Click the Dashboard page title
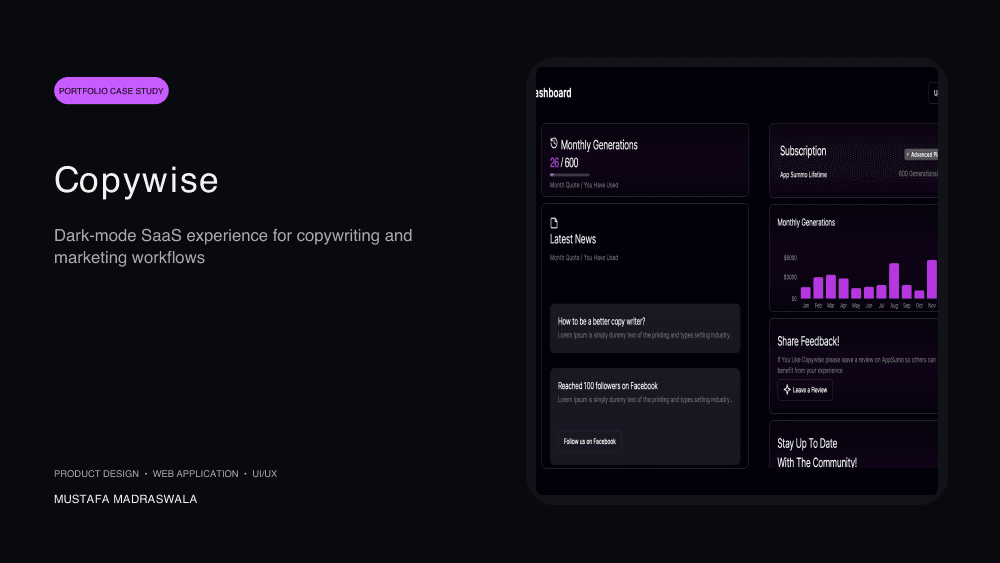Image resolution: width=1000 pixels, height=563 pixels. tap(554, 93)
